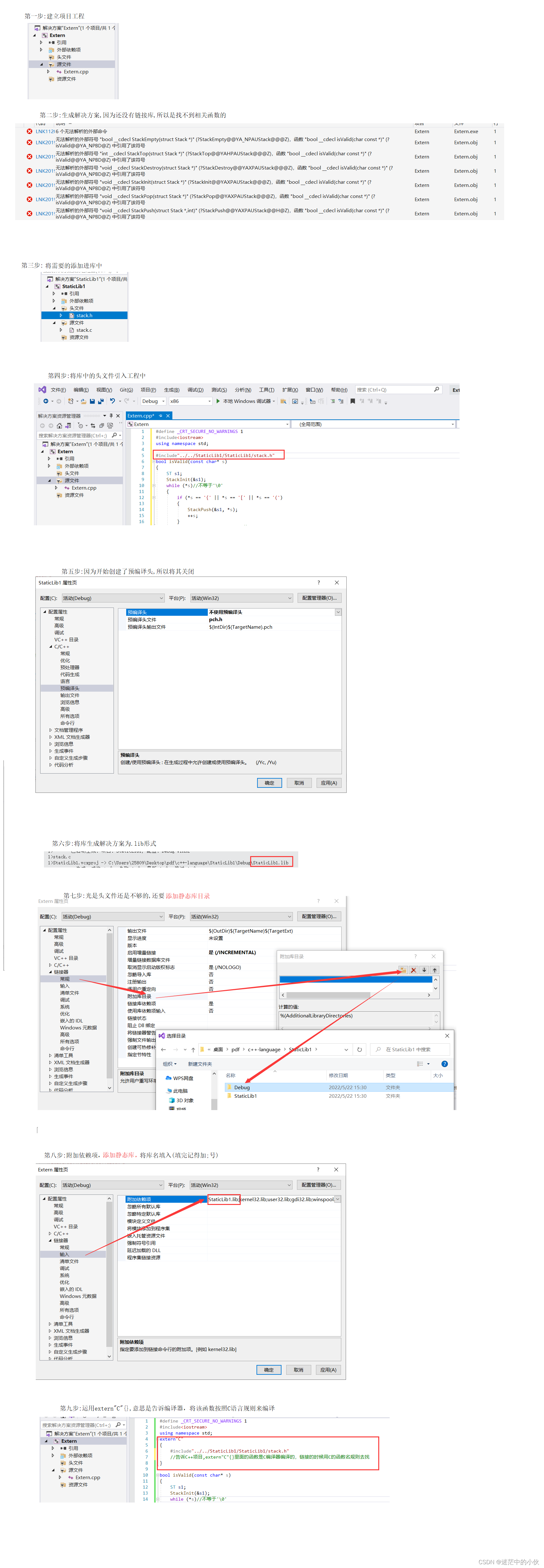
Task: Select the WPS网盘 cloud icon
Action: (x=169, y=1078)
